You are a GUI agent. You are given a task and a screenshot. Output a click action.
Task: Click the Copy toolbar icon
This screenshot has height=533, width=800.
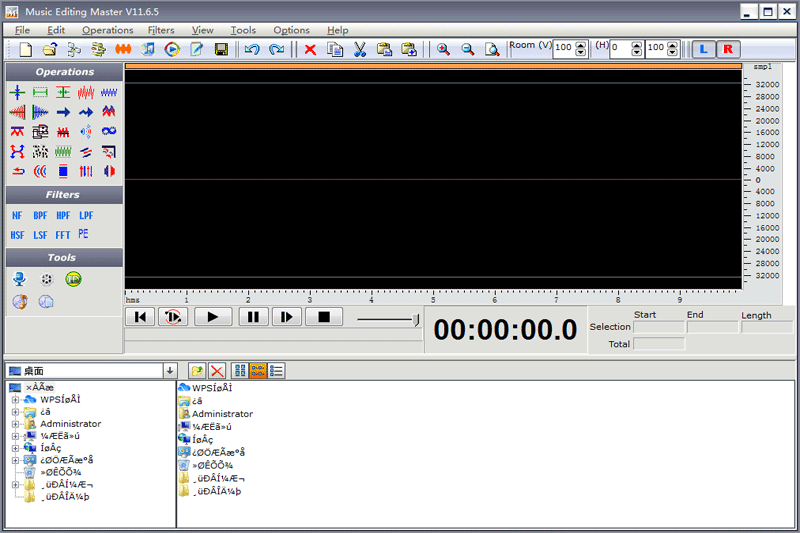tap(335, 49)
